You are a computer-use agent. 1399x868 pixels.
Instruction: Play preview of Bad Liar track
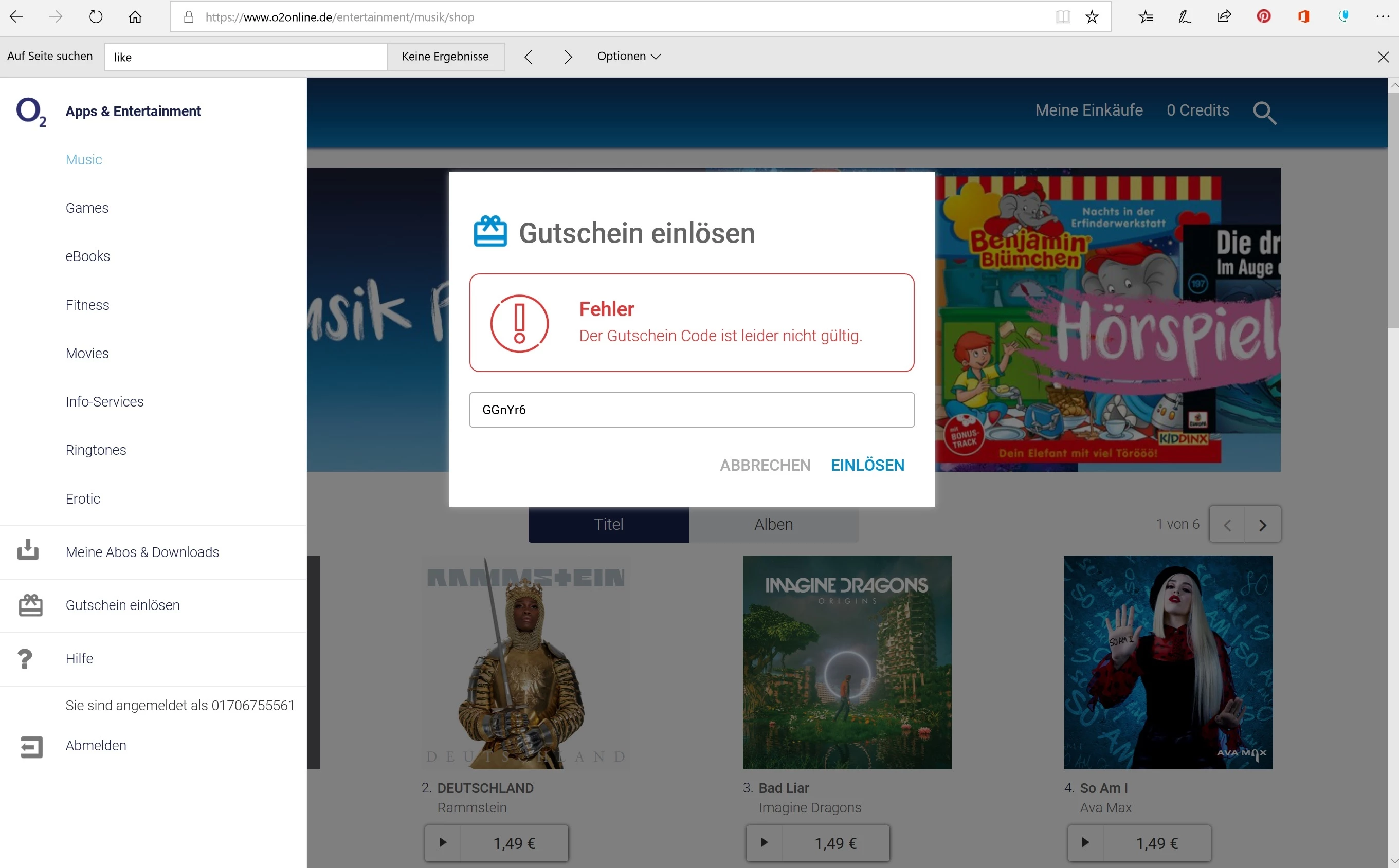pos(764,843)
